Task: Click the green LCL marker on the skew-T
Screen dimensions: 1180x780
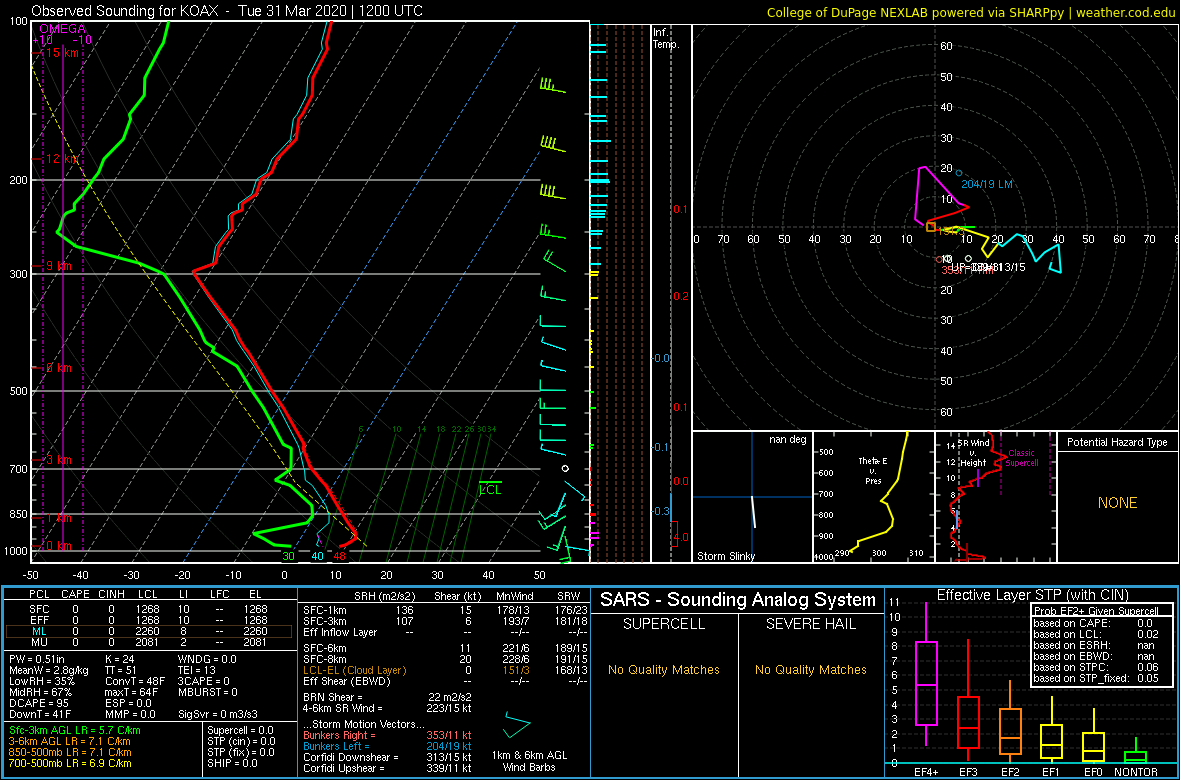Action: pos(491,488)
